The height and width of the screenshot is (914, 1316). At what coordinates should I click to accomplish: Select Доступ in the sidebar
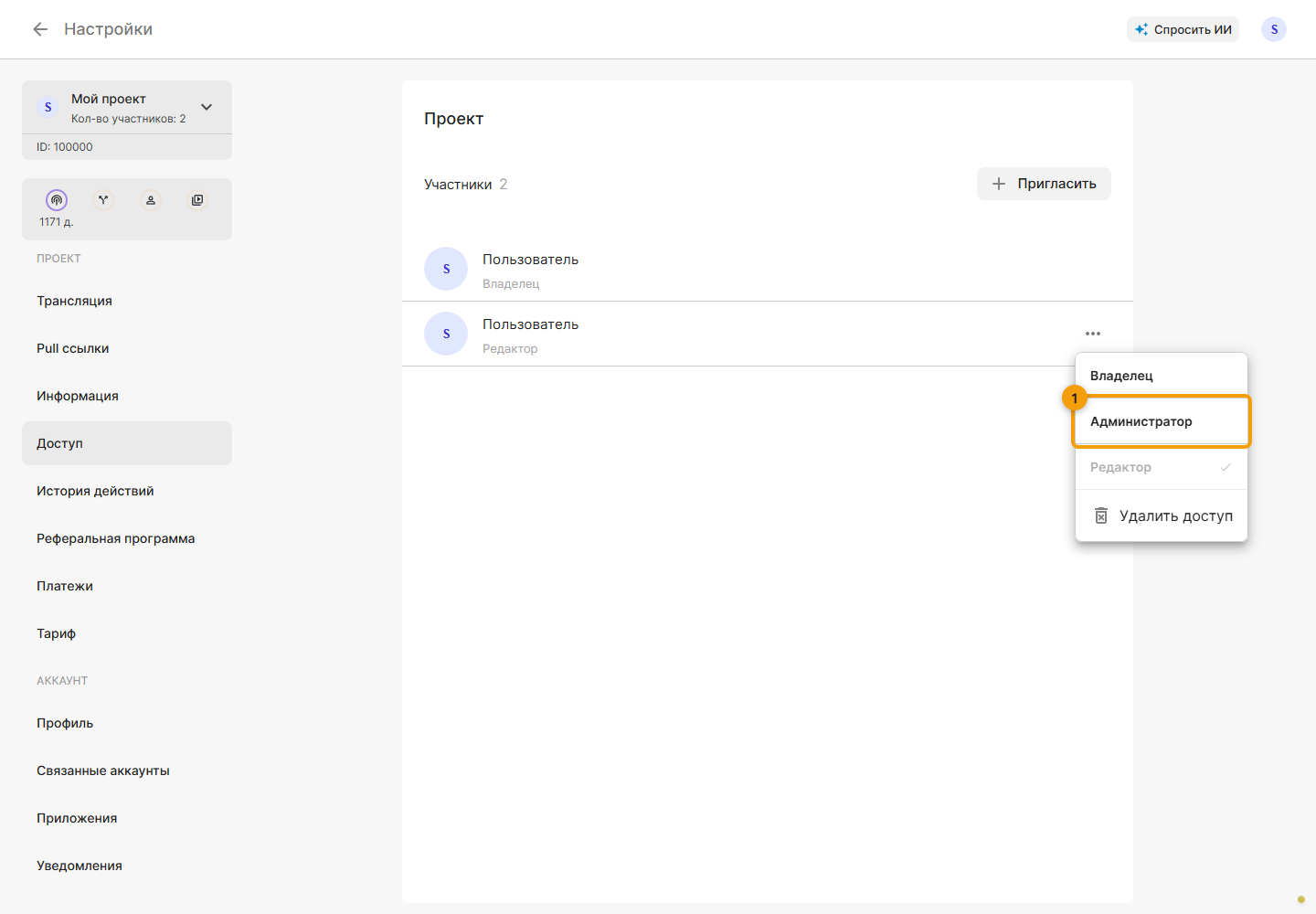tap(127, 443)
